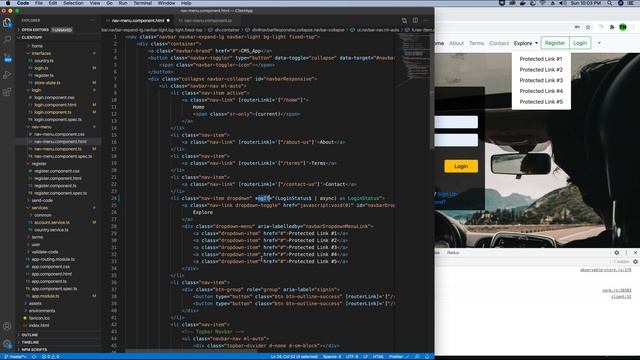640x360 pixels.
Task: Open the caret dropdown right of the Login button
Action: (x=599, y=43)
